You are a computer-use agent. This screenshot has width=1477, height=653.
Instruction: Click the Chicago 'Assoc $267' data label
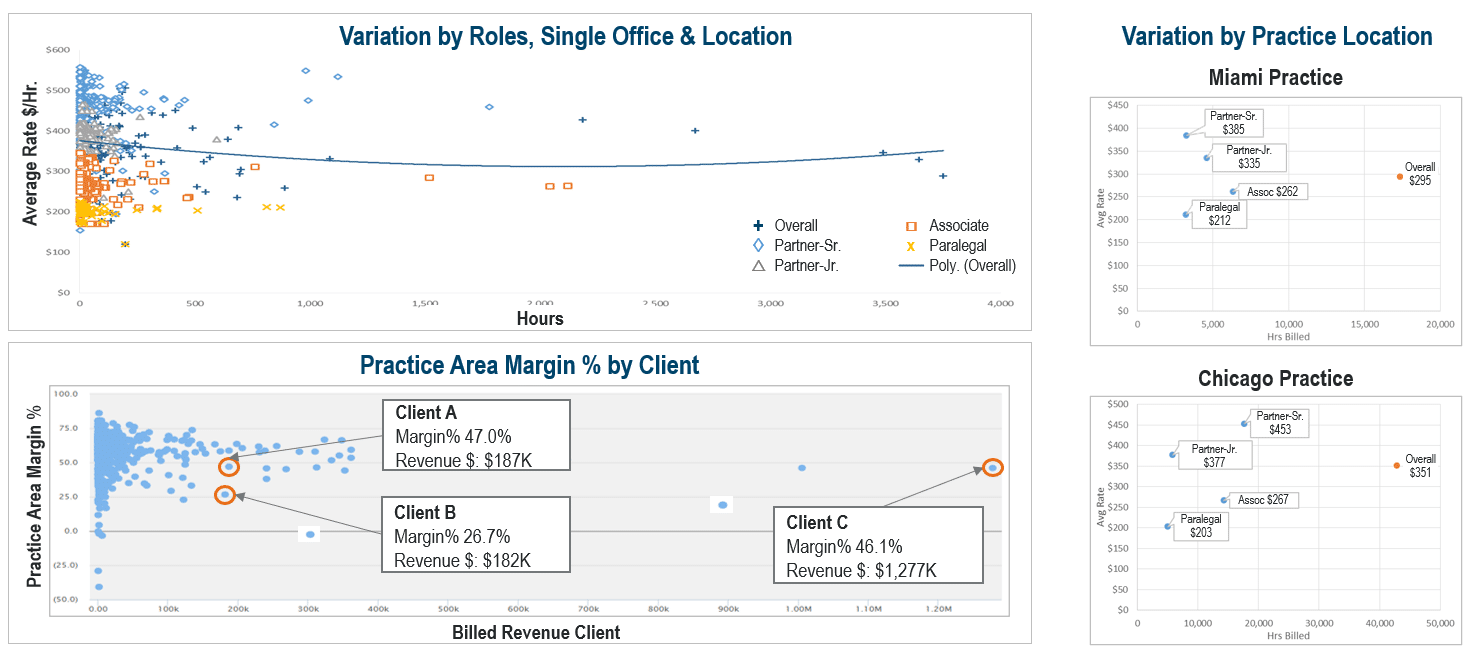(1264, 499)
